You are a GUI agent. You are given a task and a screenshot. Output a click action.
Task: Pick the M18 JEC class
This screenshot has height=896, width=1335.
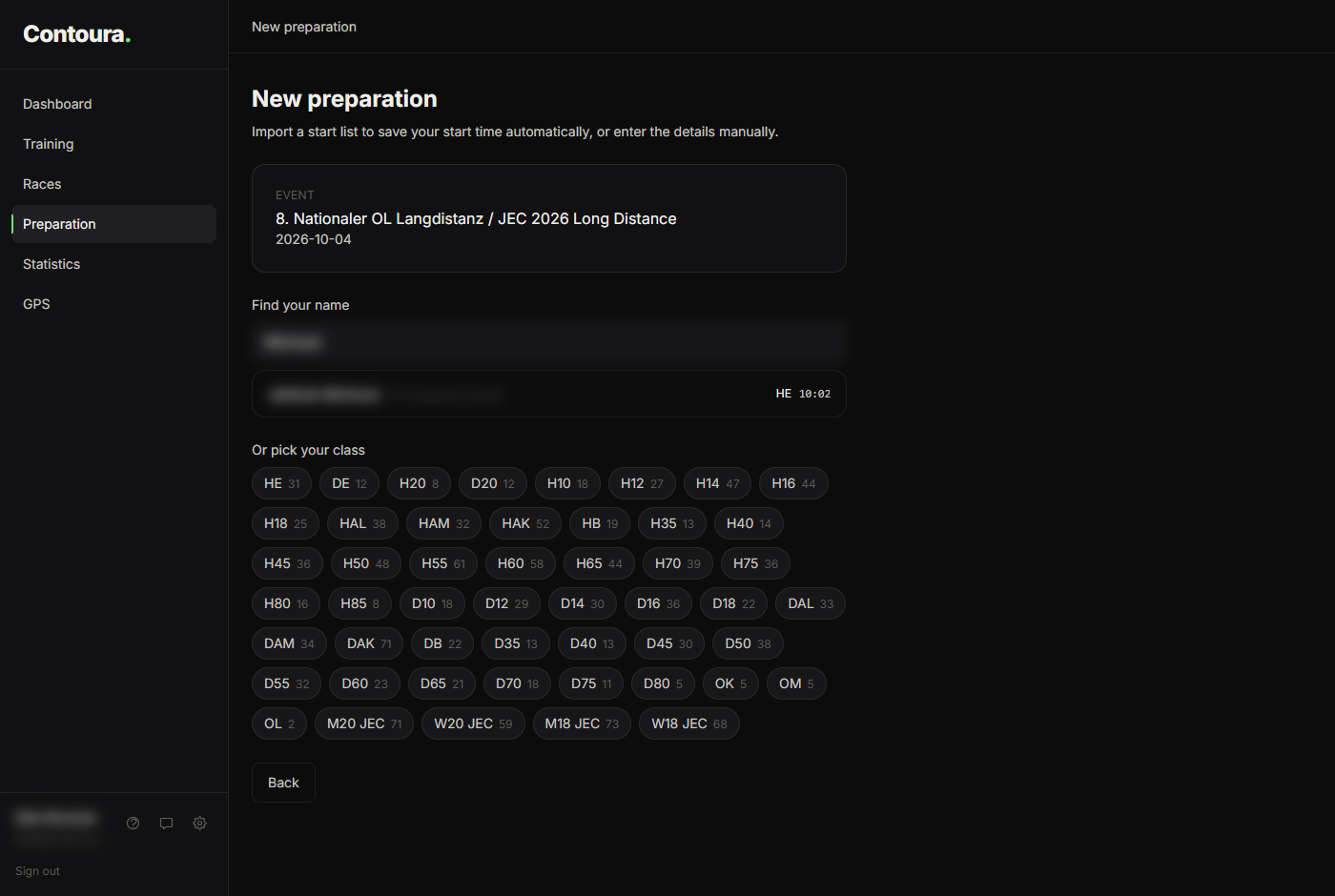pyautogui.click(x=582, y=723)
